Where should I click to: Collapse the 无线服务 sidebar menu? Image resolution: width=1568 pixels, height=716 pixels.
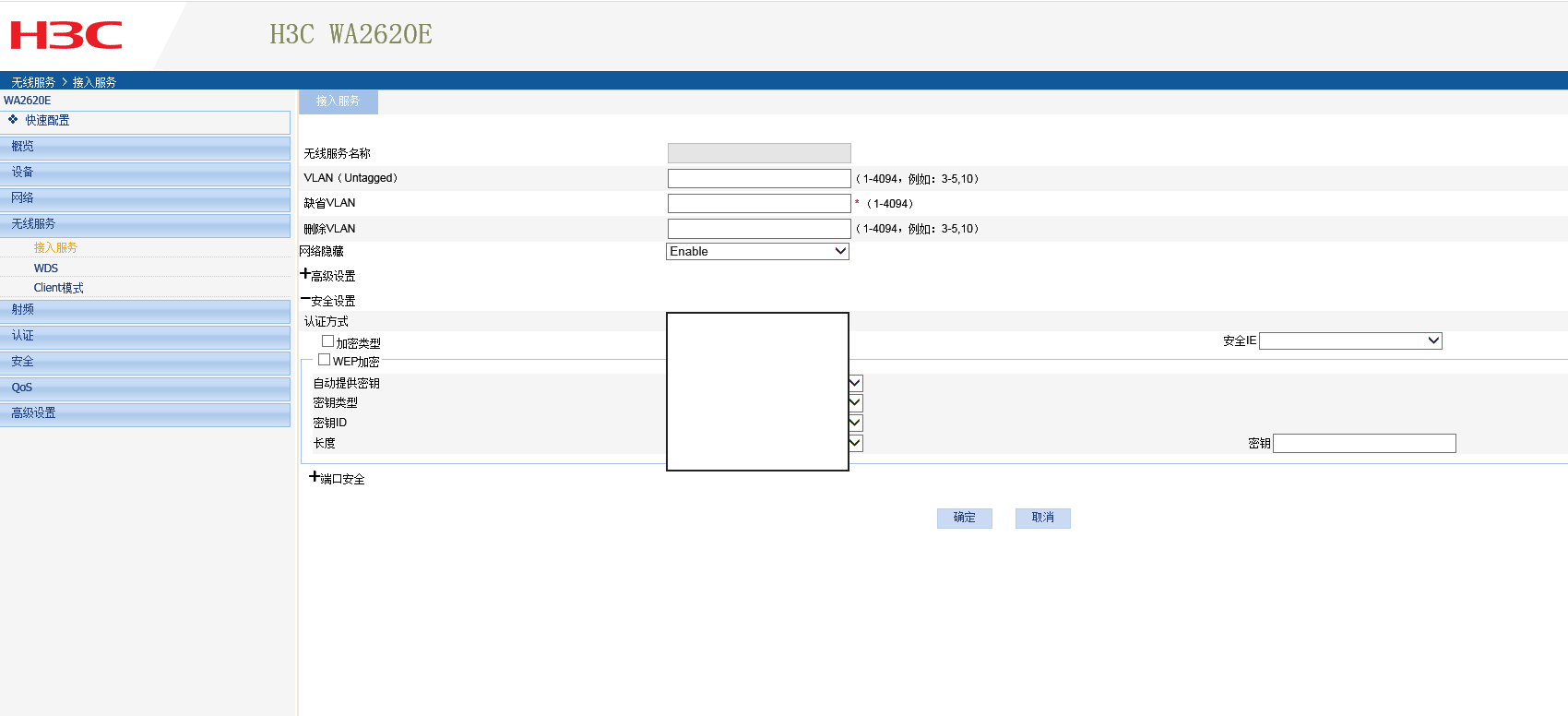point(145,224)
